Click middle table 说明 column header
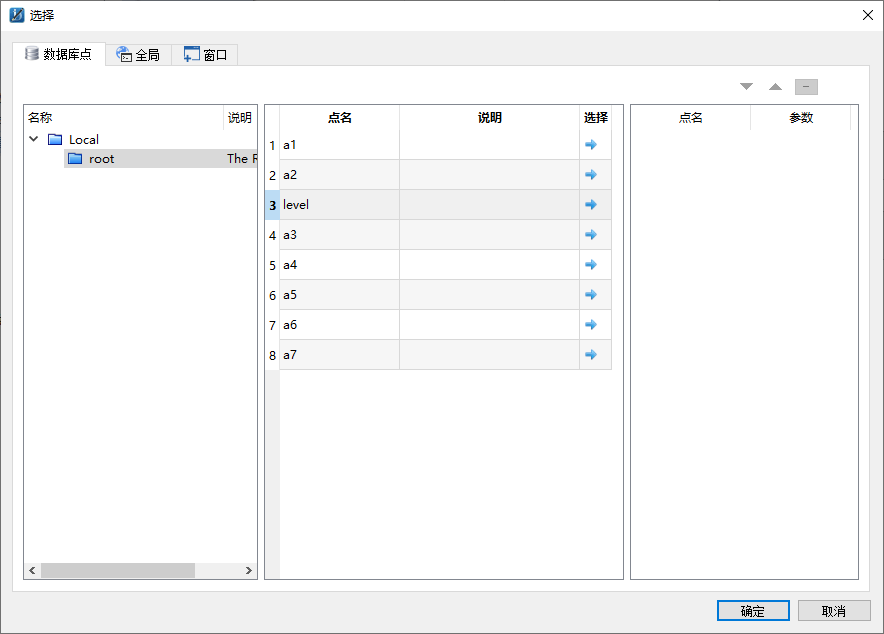This screenshot has width=884, height=634. [x=489, y=117]
